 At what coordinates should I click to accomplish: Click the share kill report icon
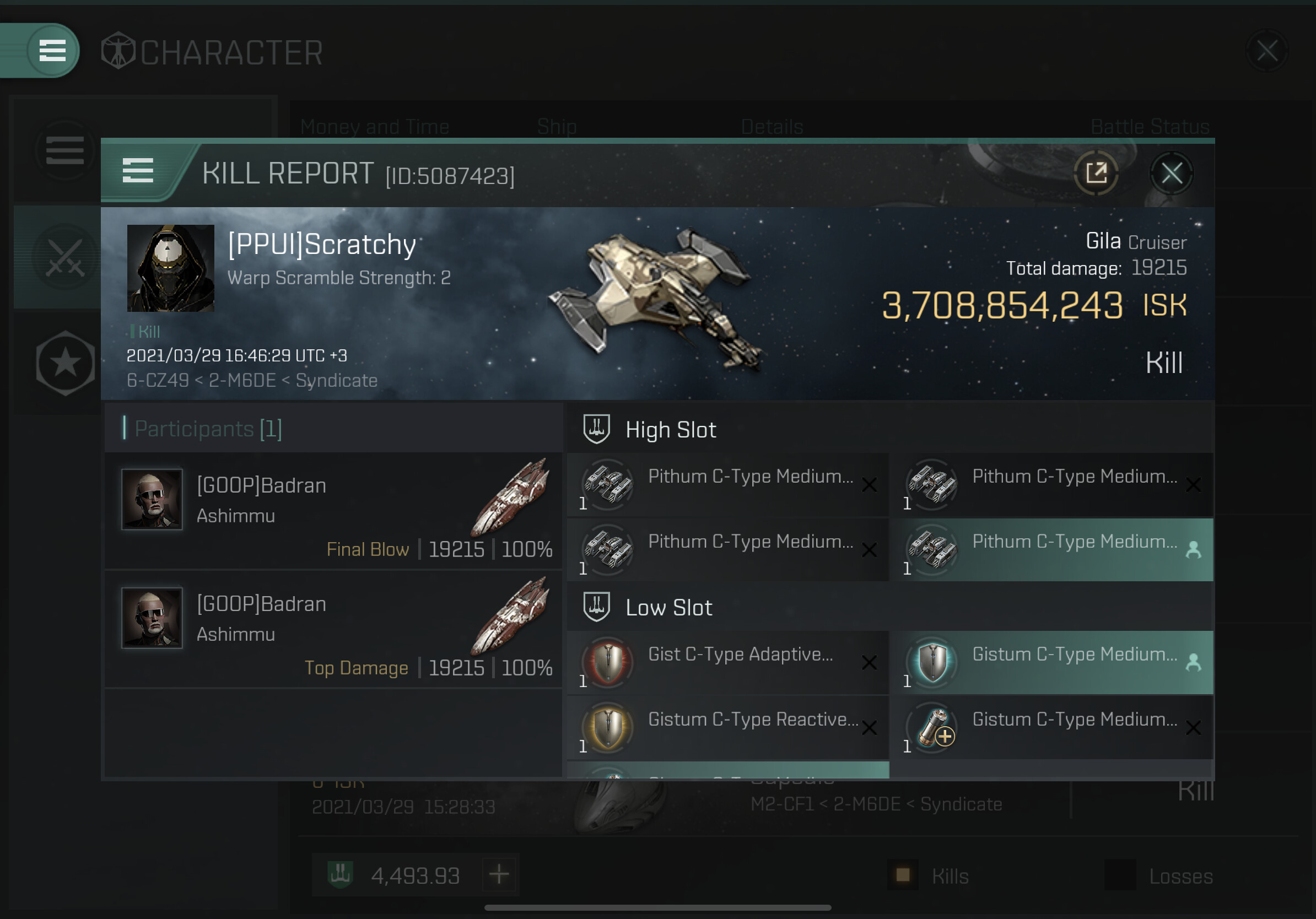(x=1096, y=173)
